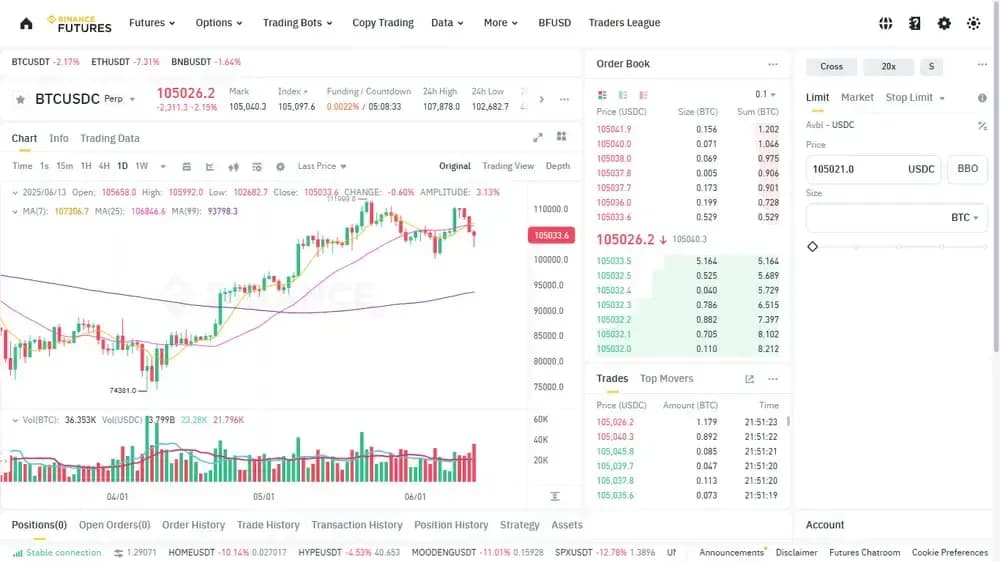The width and height of the screenshot is (1000, 562).
Task: Open the order type info icon
Action: (982, 98)
